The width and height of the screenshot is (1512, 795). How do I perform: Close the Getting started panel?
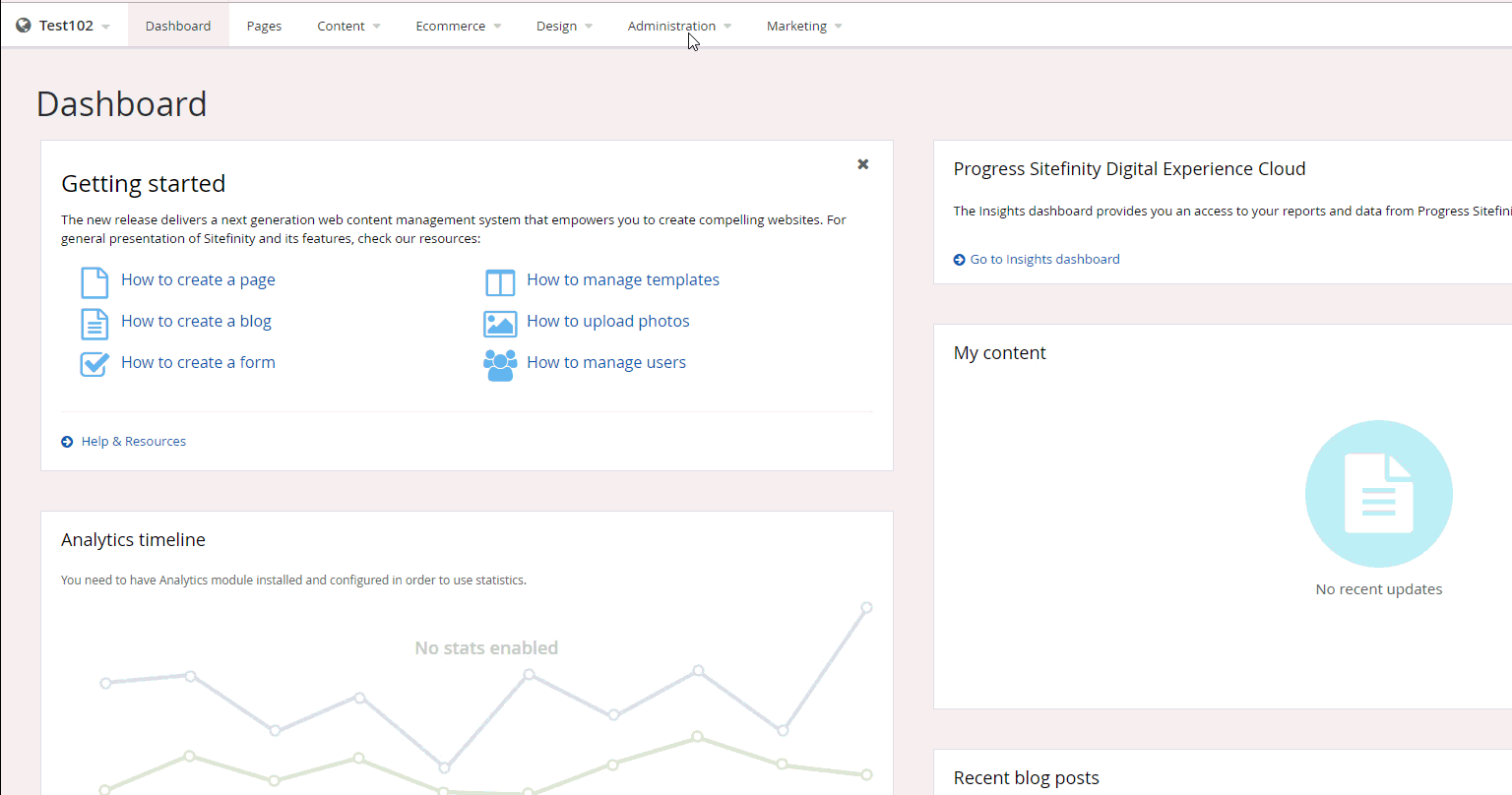coord(862,164)
